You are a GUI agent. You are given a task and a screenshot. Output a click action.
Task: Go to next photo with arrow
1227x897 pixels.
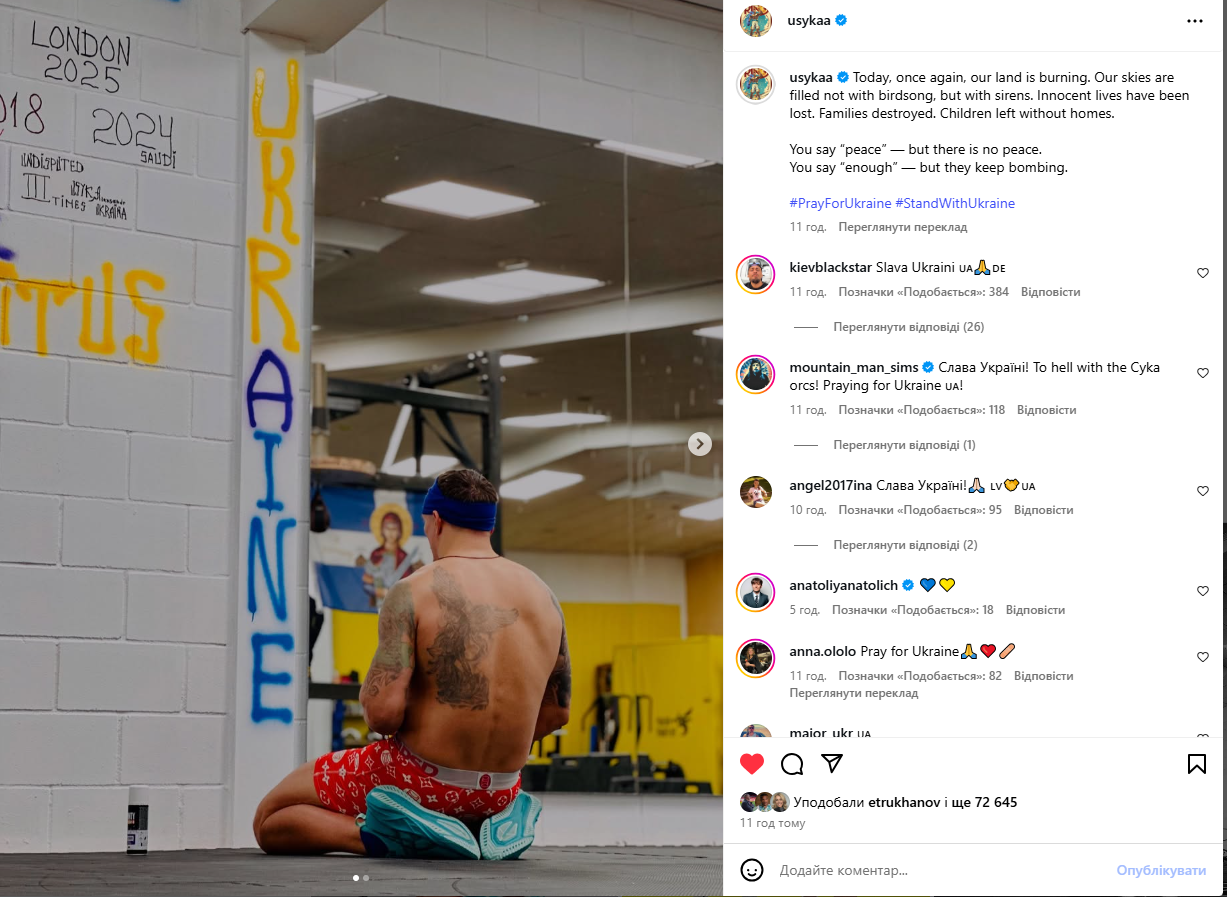pos(700,444)
